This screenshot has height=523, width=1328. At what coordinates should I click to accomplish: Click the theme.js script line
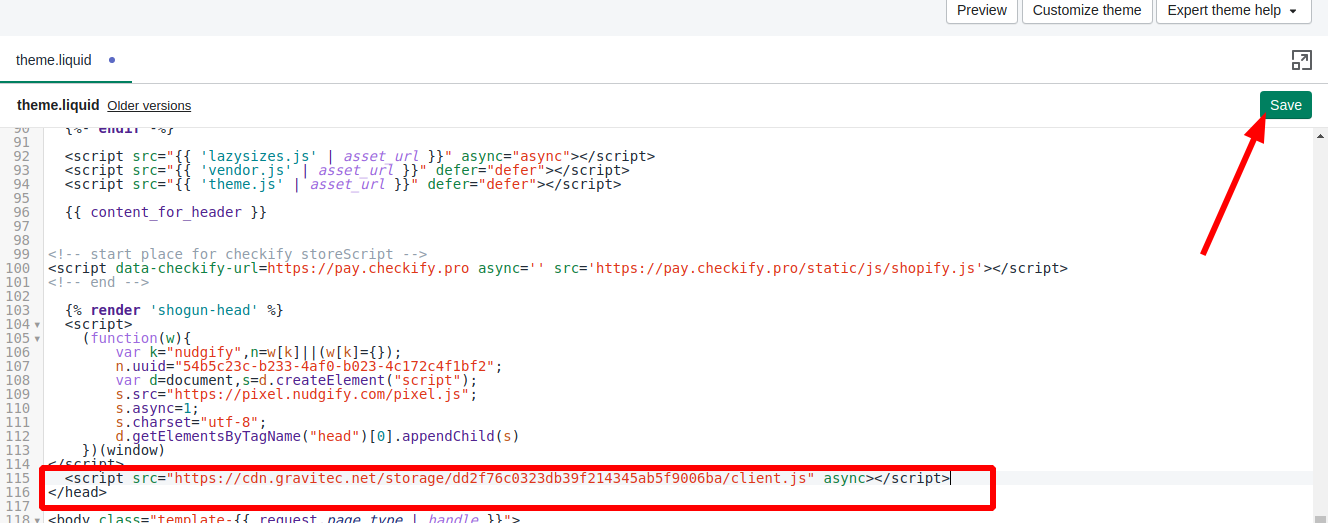(x=343, y=184)
